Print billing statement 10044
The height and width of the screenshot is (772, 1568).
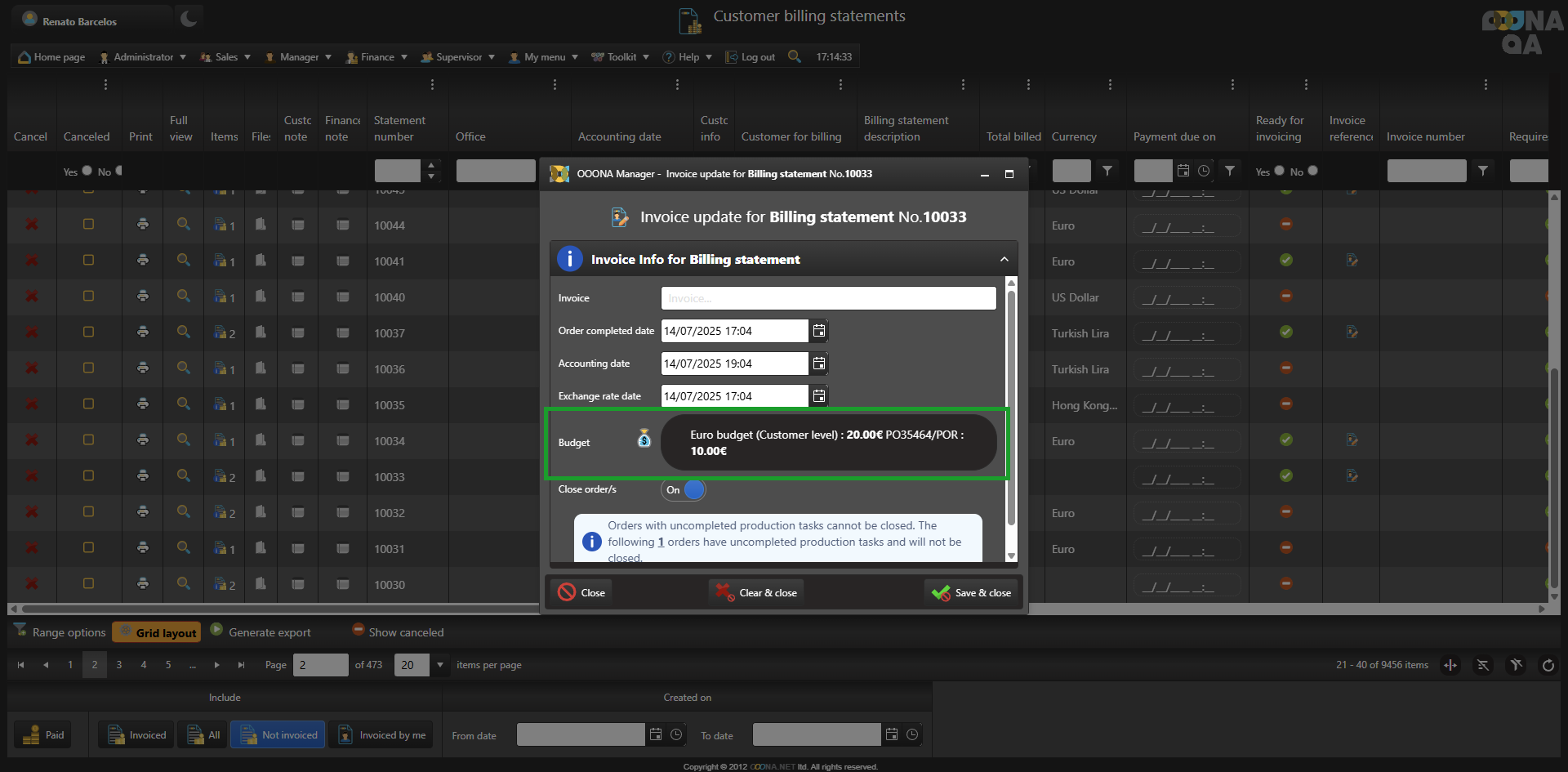point(143,225)
